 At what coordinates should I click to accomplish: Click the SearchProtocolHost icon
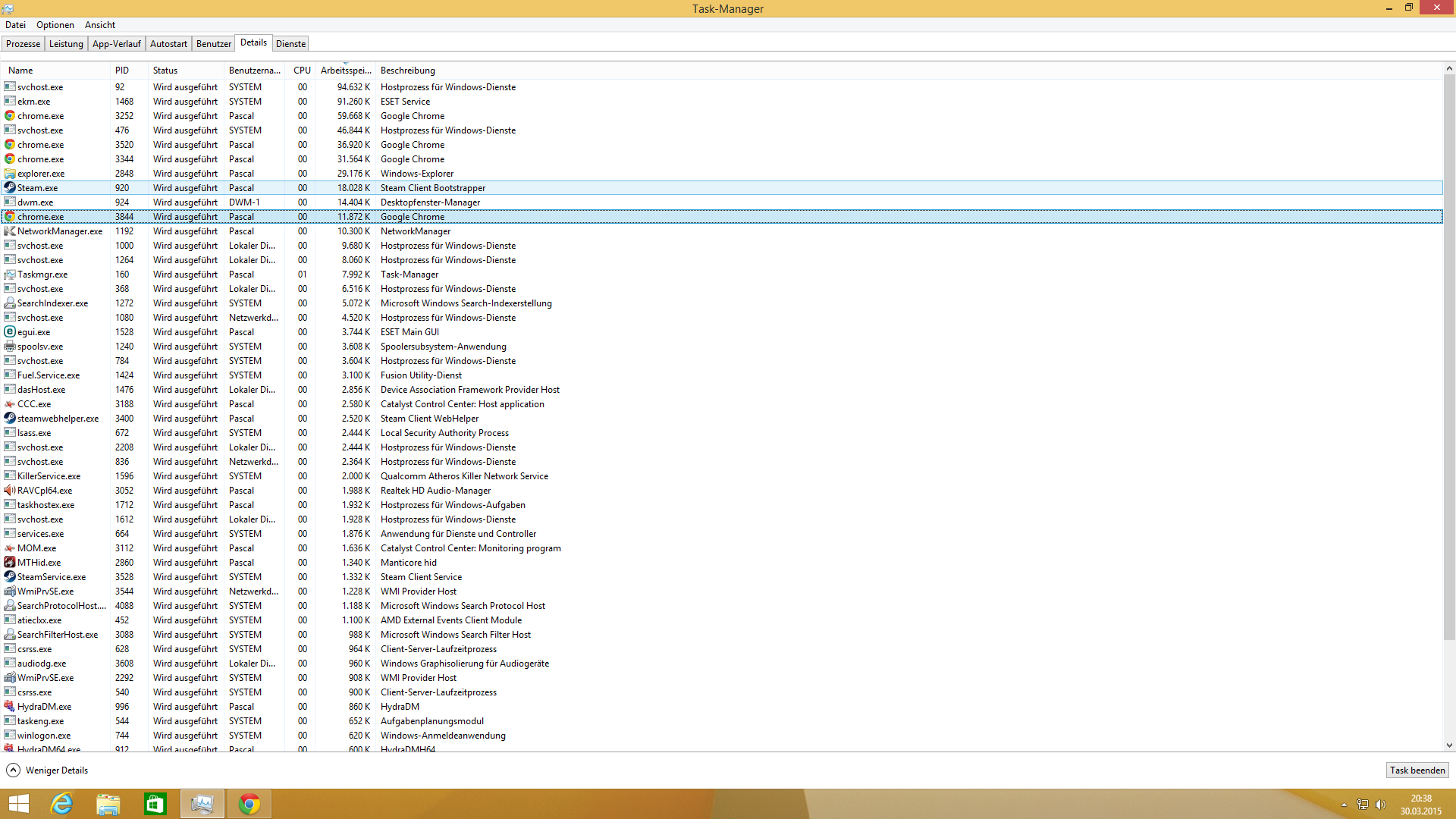[x=10, y=605]
